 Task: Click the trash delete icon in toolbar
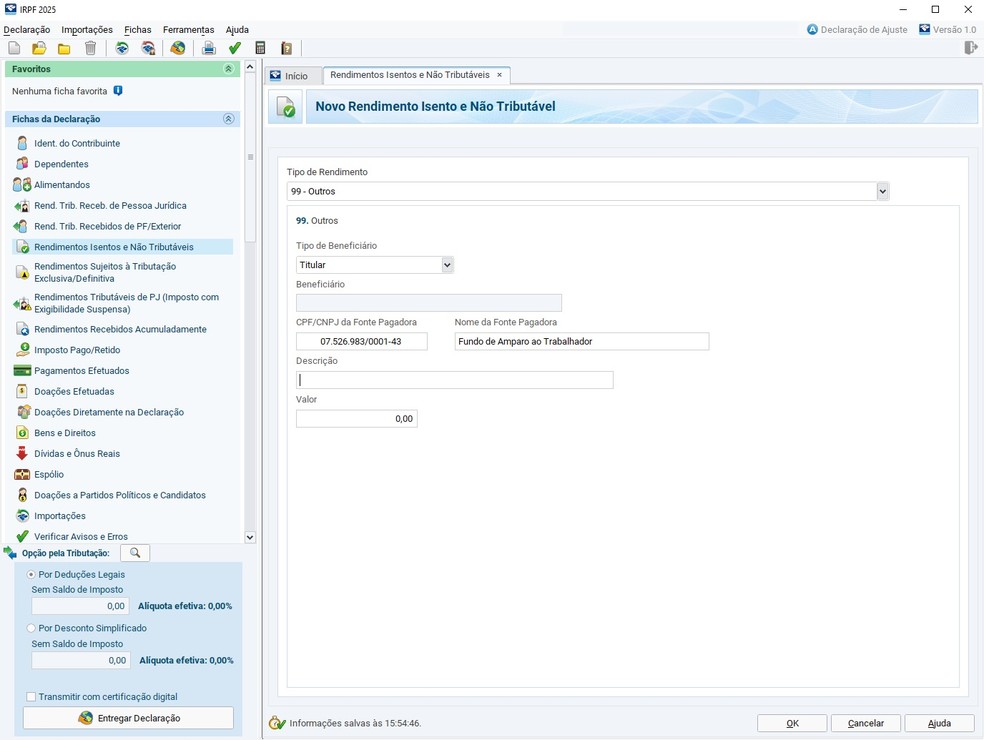pos(91,48)
